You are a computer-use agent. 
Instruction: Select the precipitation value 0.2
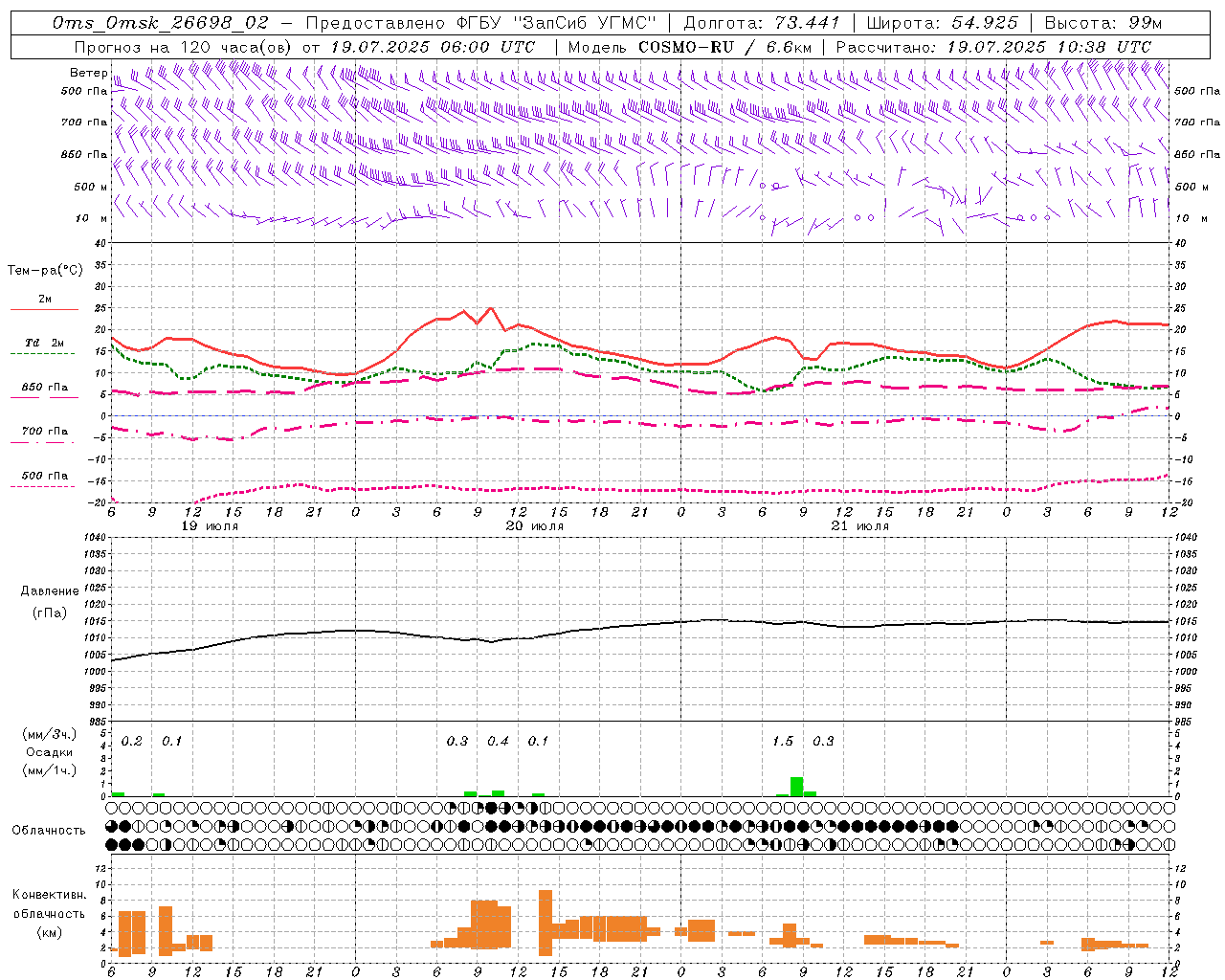[132, 741]
